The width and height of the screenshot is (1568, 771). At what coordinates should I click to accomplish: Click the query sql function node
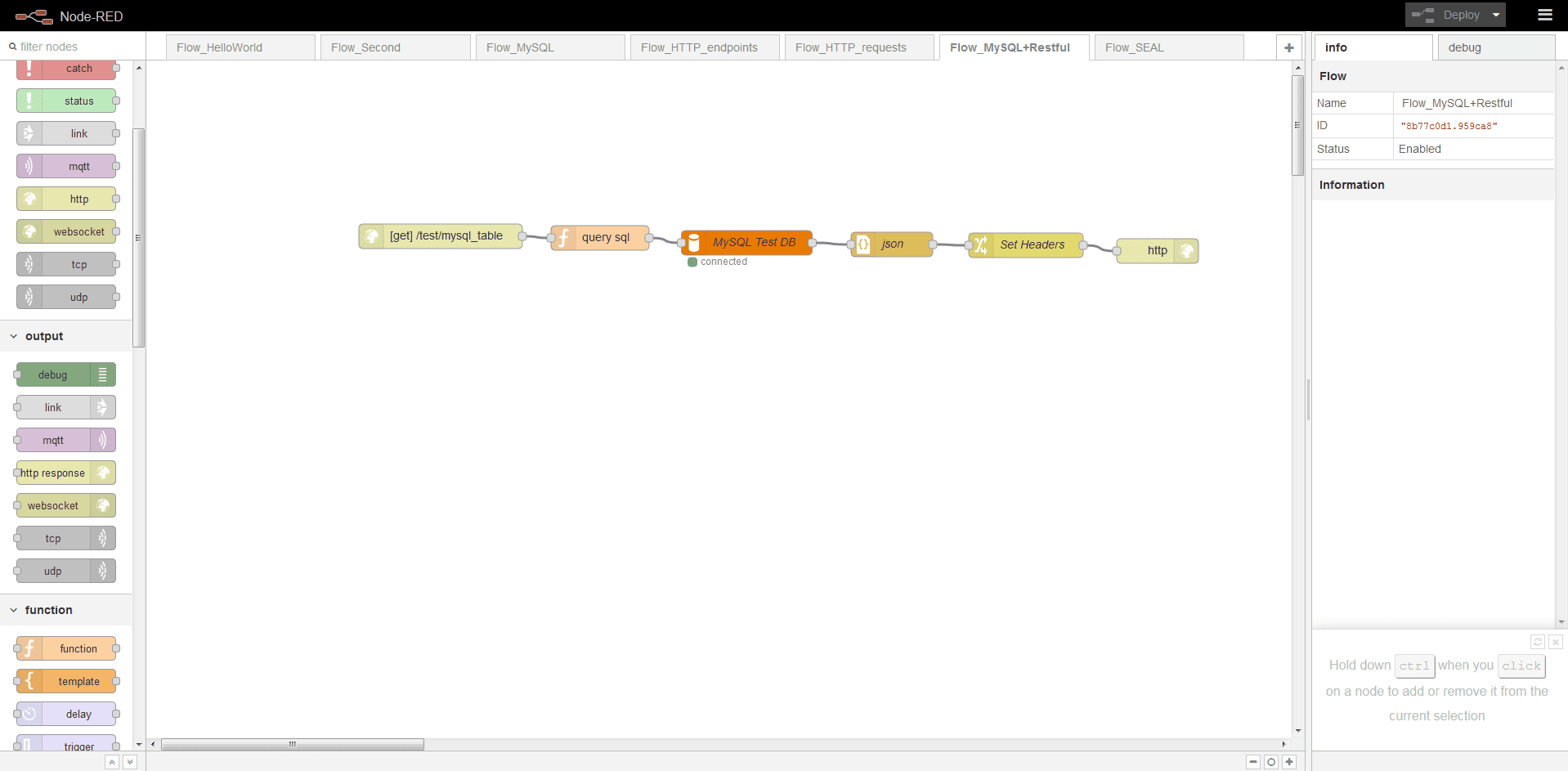(601, 238)
